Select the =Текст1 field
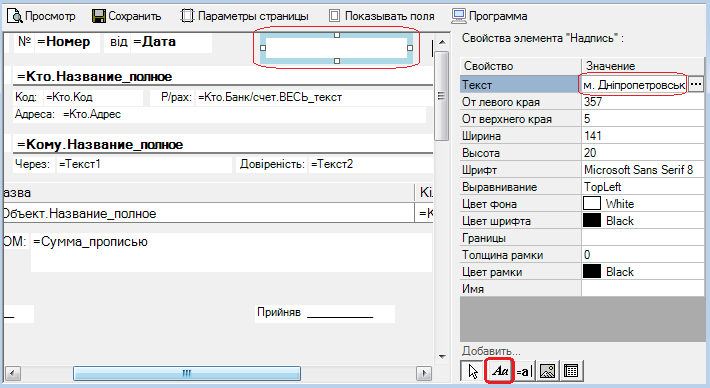The image size is (710, 388). pyautogui.click(x=144, y=164)
